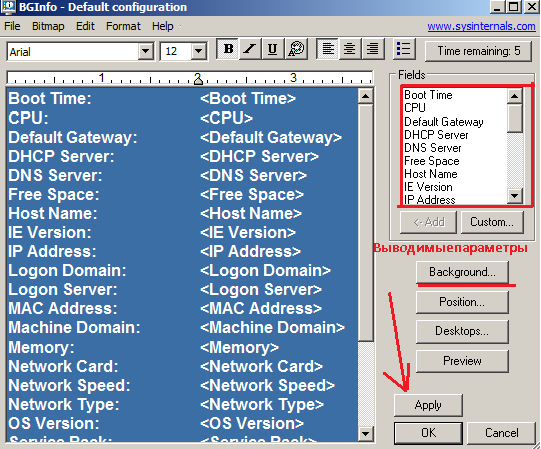
Task: Toggle italic text formatting
Action: click(x=250, y=49)
